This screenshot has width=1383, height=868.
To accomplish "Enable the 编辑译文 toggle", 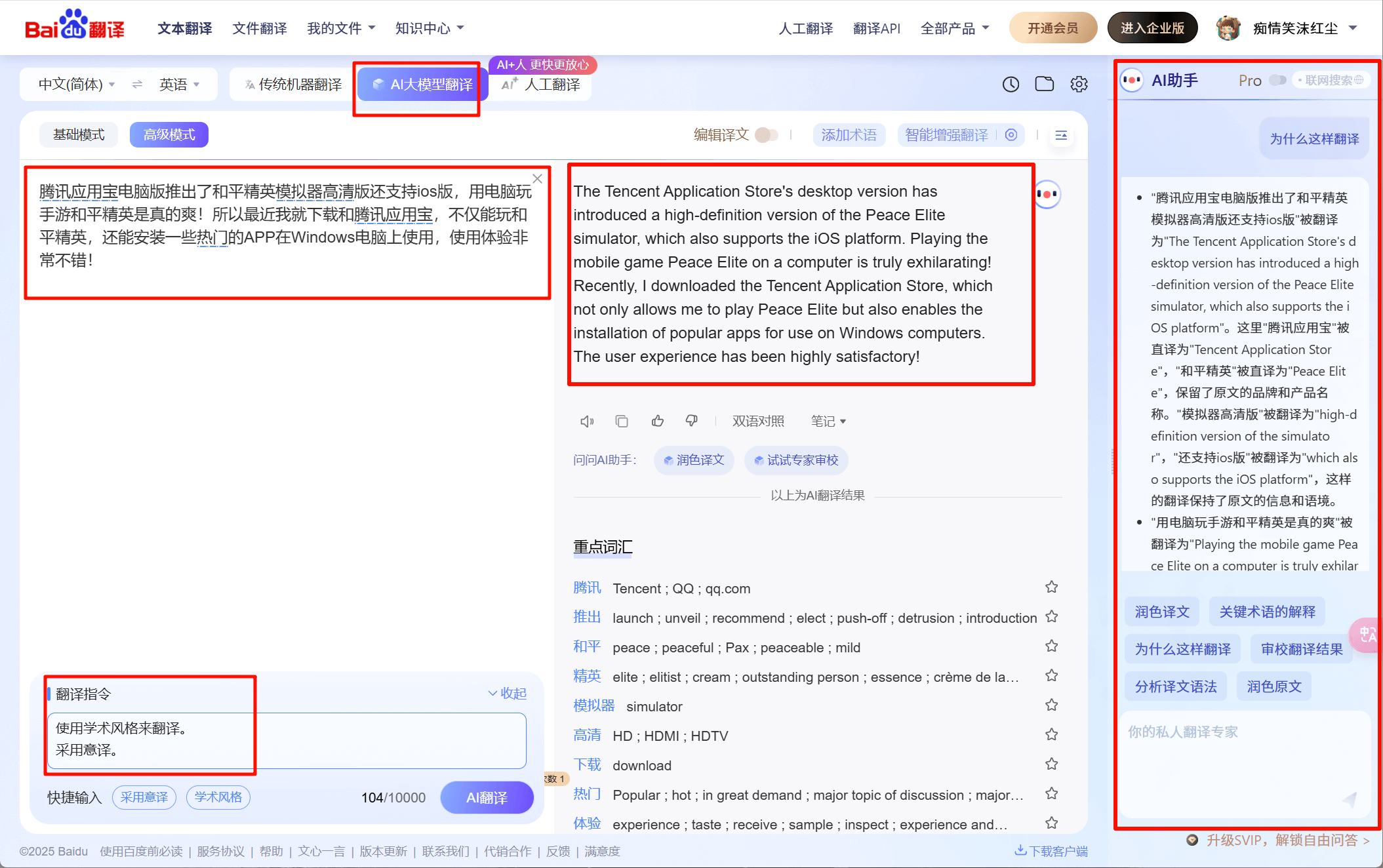I will 766,134.
